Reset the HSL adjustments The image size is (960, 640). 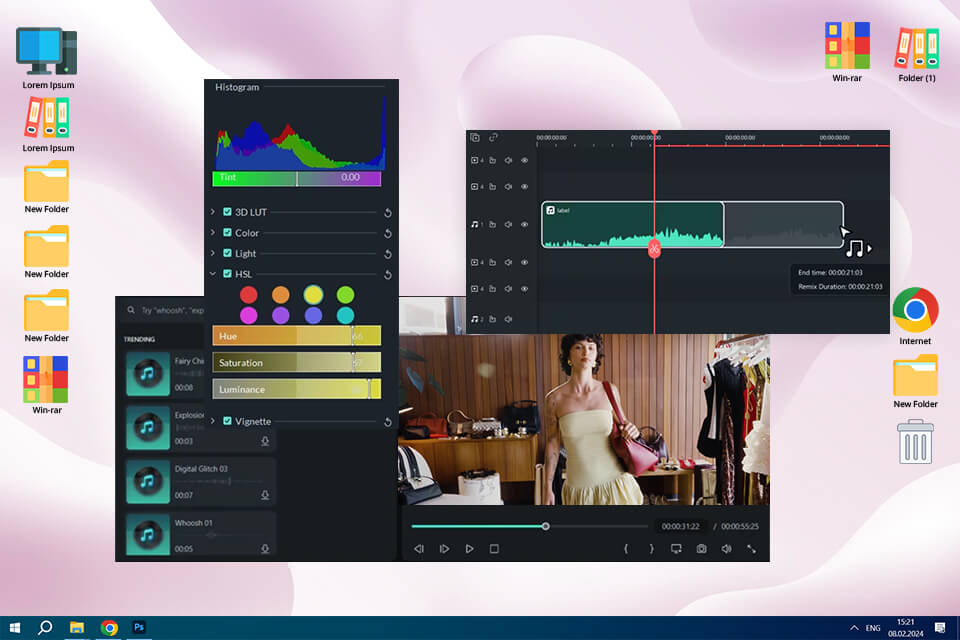[388, 275]
